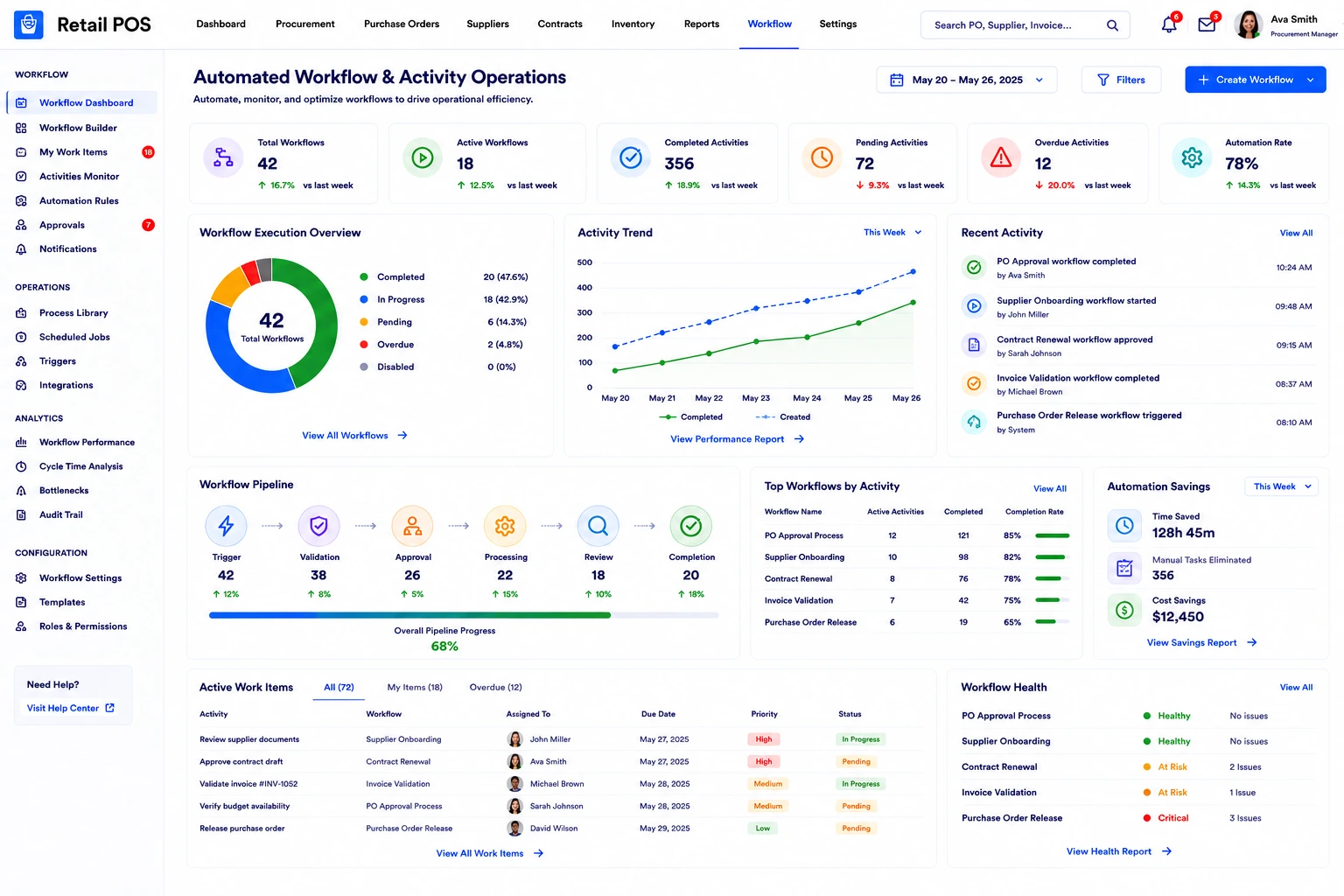This screenshot has height=896, width=1344.
Task: Open the mail envelope icon
Action: tap(1207, 24)
